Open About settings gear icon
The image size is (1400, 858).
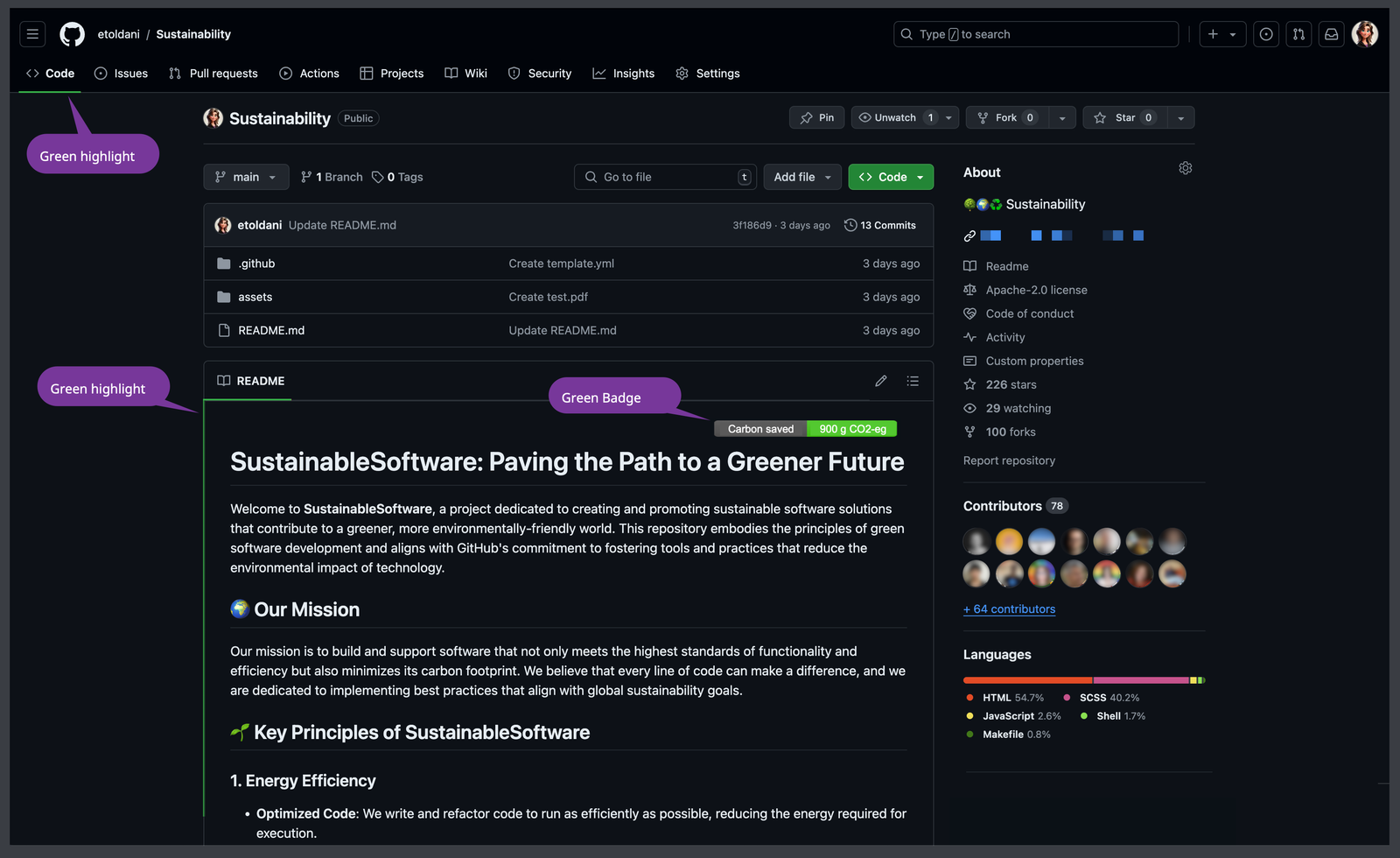point(1185,168)
